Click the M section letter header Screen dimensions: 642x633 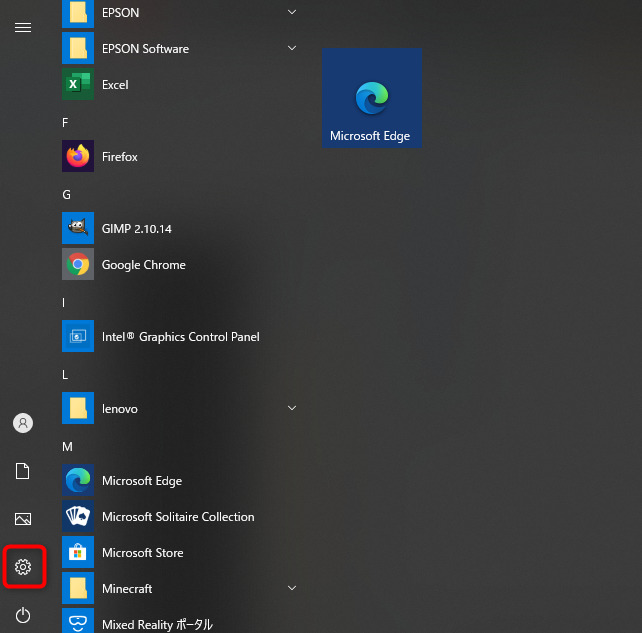point(68,447)
